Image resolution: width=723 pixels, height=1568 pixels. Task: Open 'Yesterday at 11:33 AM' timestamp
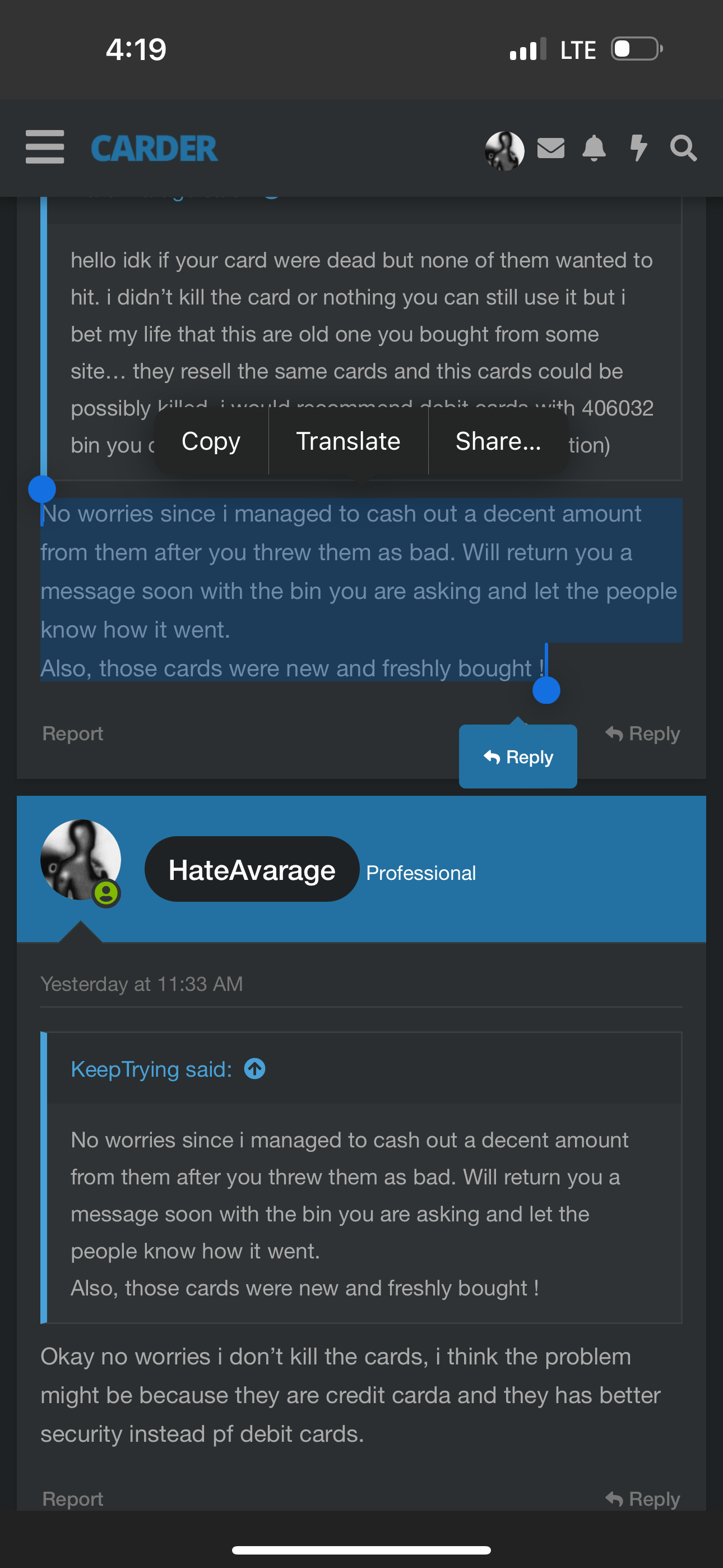click(142, 984)
